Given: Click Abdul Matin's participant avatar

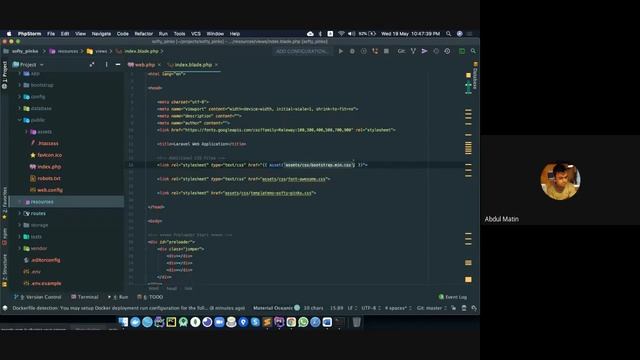Looking at the screenshot, I should 560,181.
